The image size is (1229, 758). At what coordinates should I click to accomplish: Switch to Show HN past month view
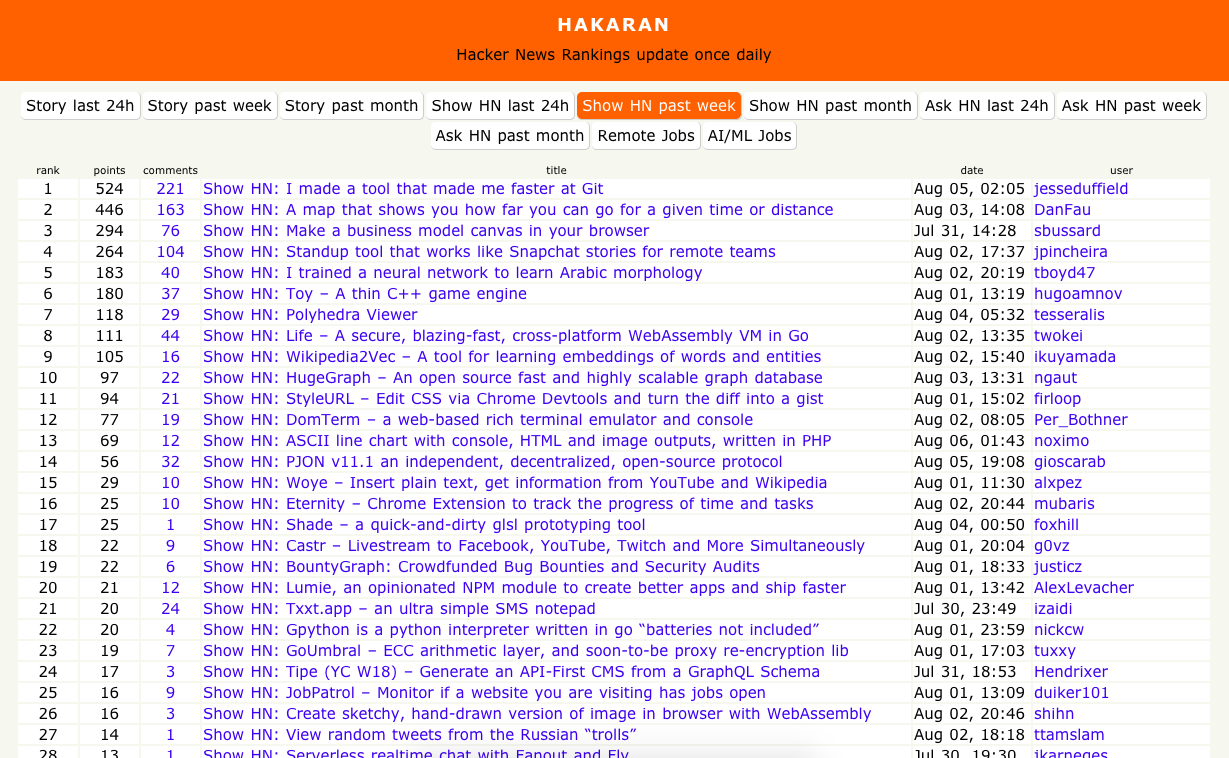(831, 105)
